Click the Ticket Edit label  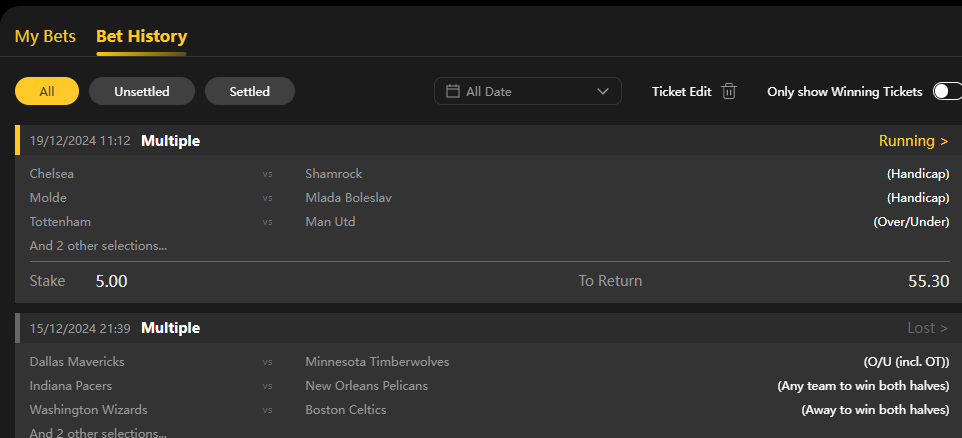point(681,91)
